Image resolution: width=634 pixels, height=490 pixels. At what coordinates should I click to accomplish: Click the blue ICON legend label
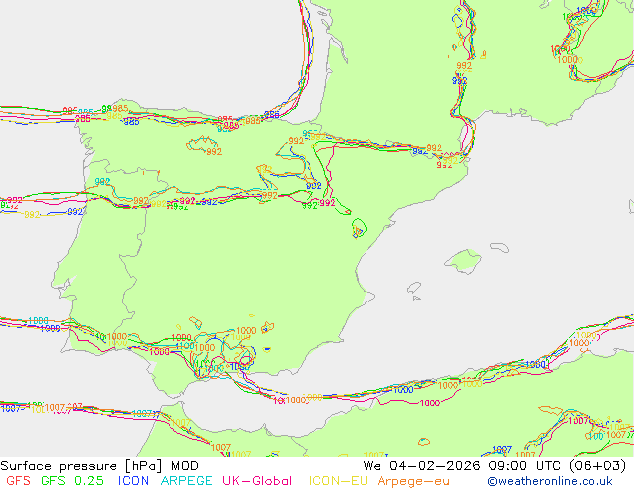pos(133,481)
